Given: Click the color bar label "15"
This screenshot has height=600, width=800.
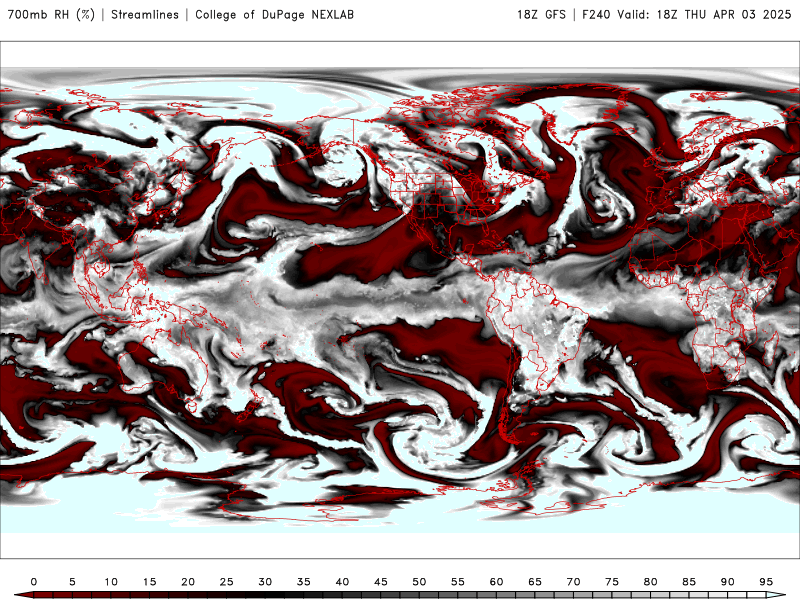Looking at the screenshot, I should click(x=149, y=582).
